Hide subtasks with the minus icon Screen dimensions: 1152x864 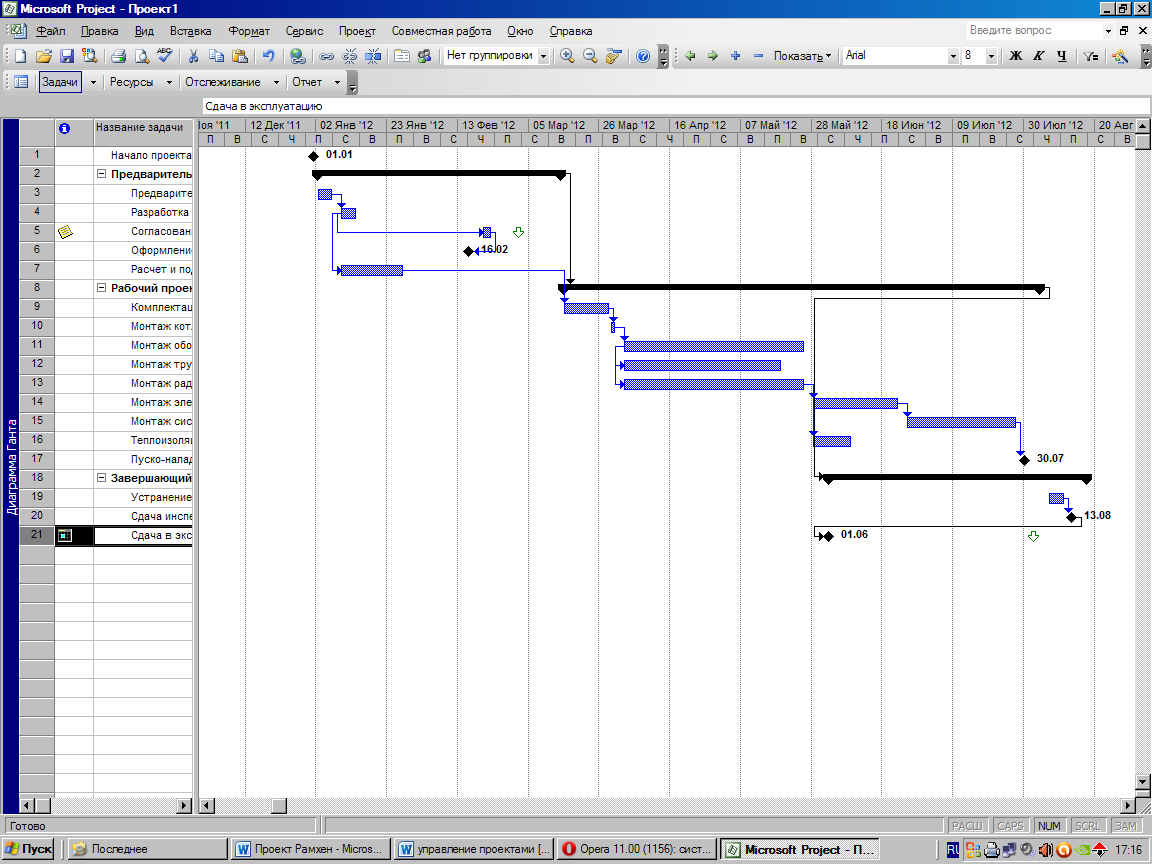click(758, 56)
